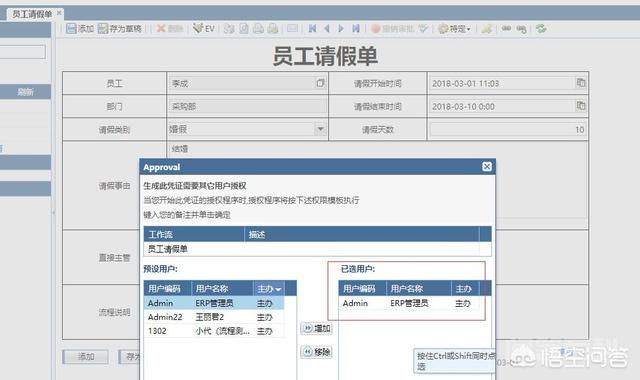Click the leave start time 2018-03-01 field
The image size is (640, 380).
click(x=503, y=83)
